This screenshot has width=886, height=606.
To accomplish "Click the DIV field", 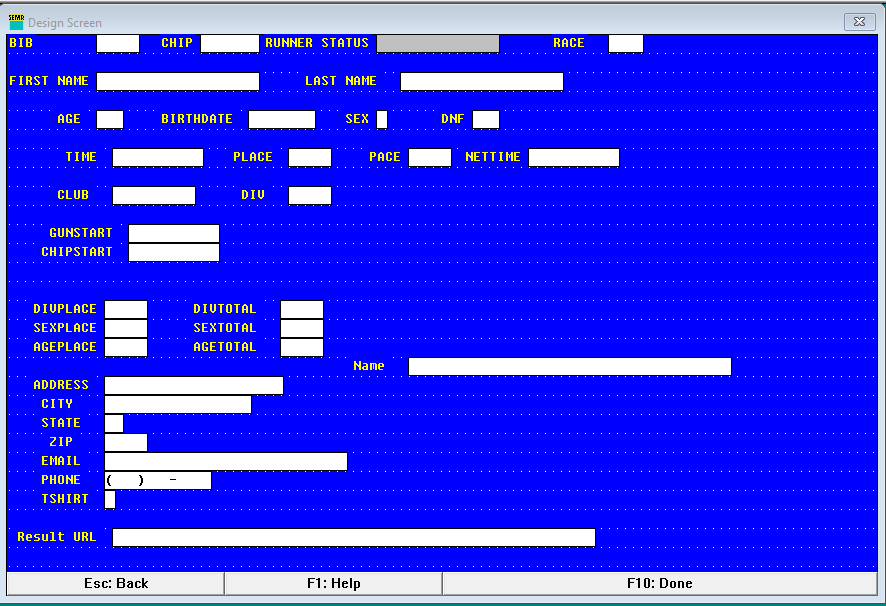I will (x=310, y=195).
